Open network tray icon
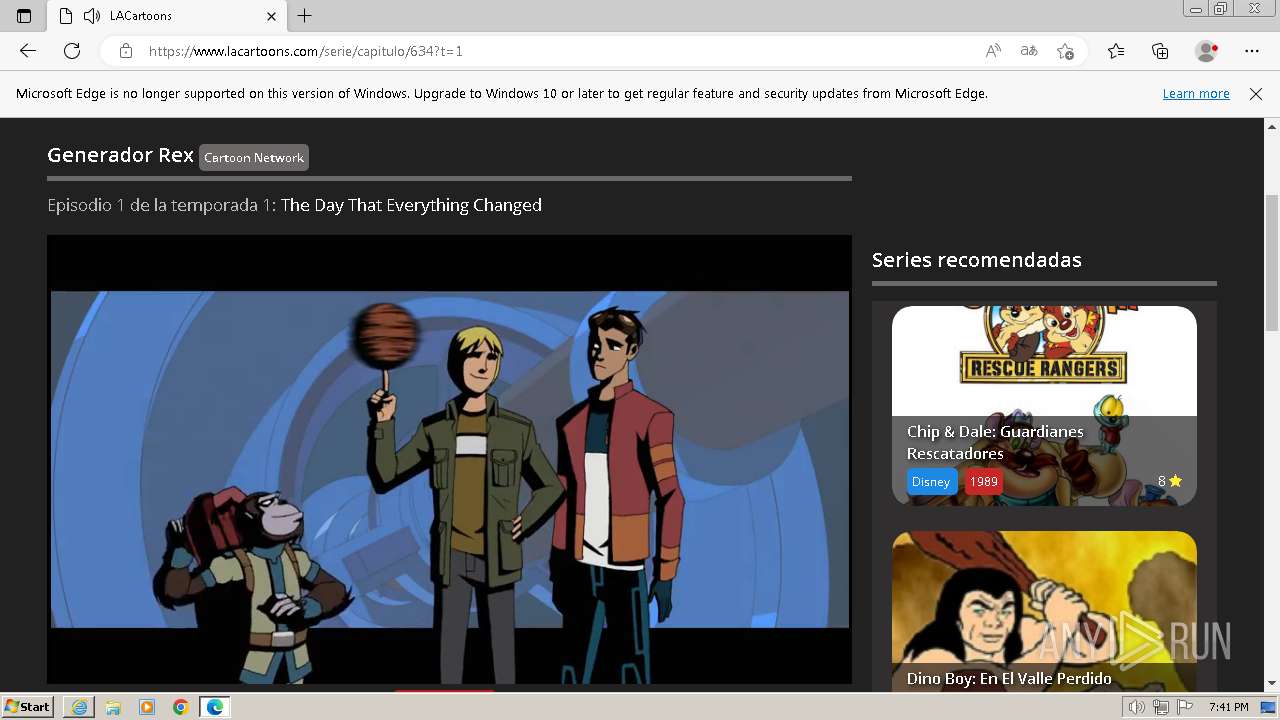This screenshot has height=720, width=1280. (1161, 707)
